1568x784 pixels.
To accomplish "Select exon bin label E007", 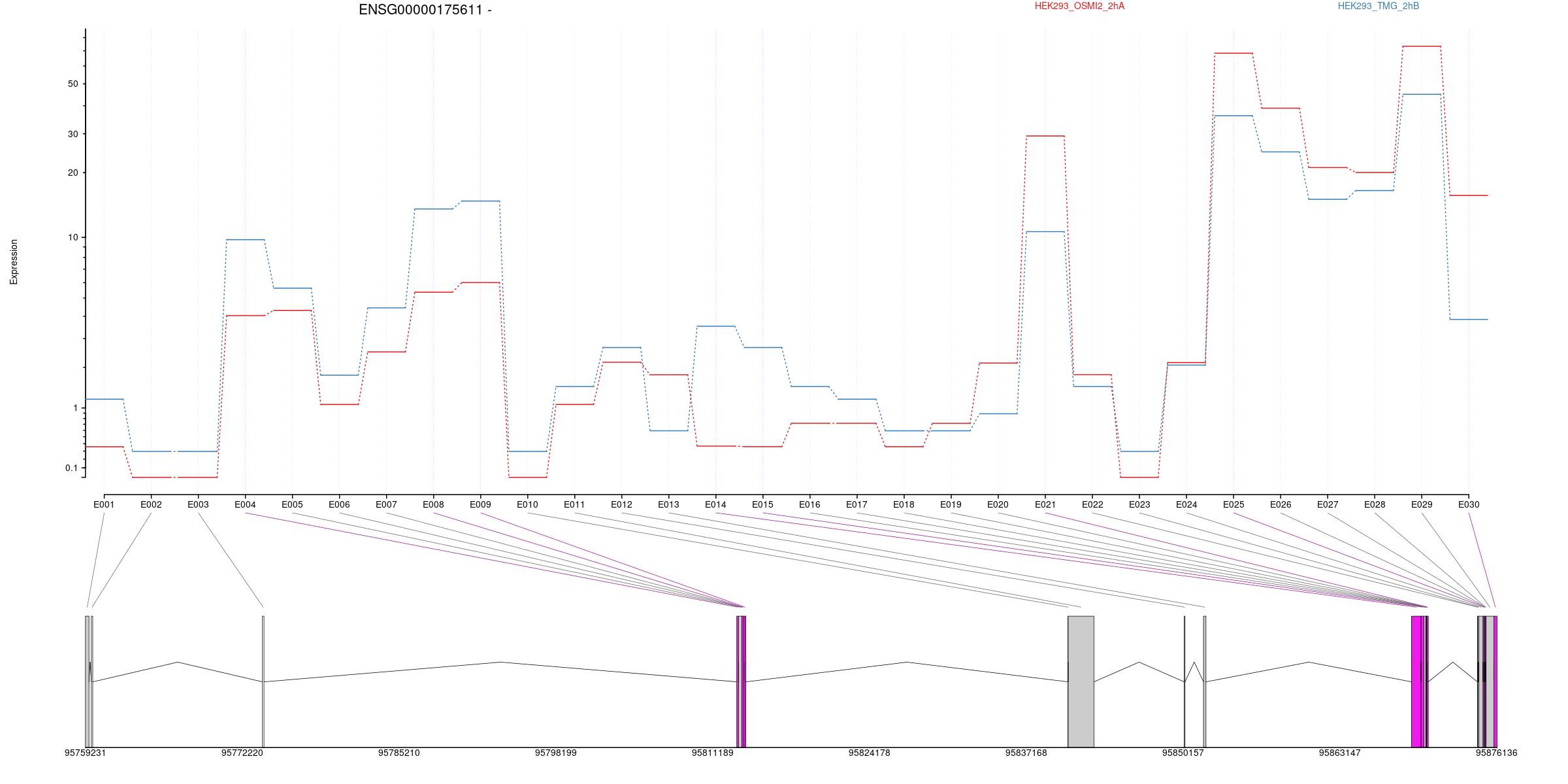I will [386, 504].
